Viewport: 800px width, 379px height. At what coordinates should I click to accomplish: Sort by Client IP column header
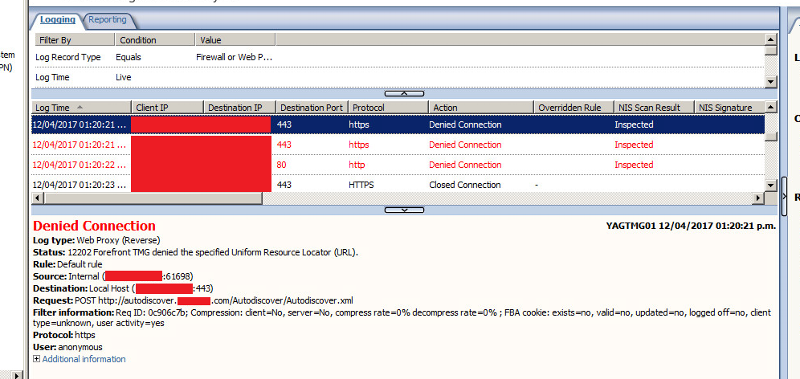[x=168, y=108]
